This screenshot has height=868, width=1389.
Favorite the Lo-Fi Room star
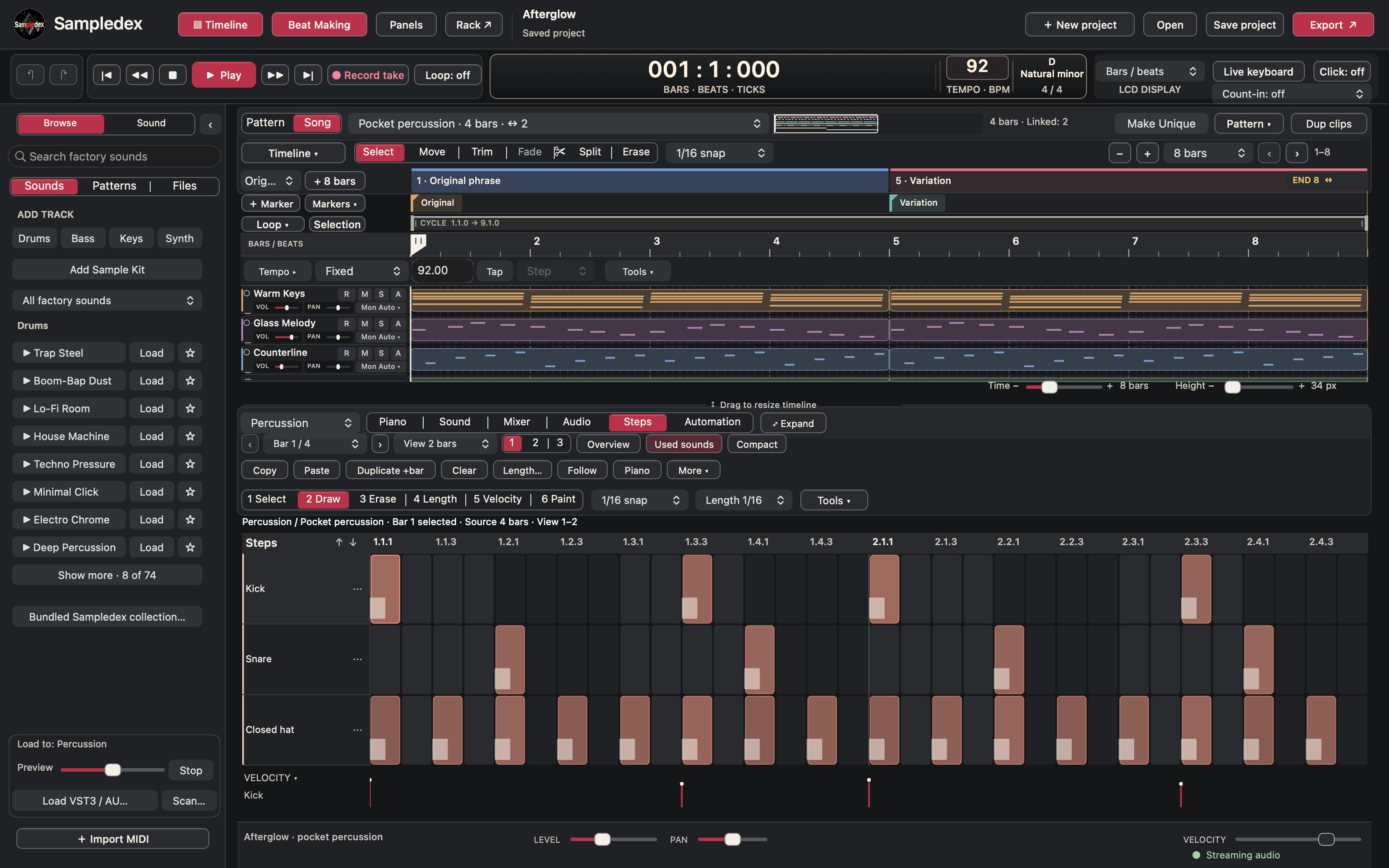190,408
